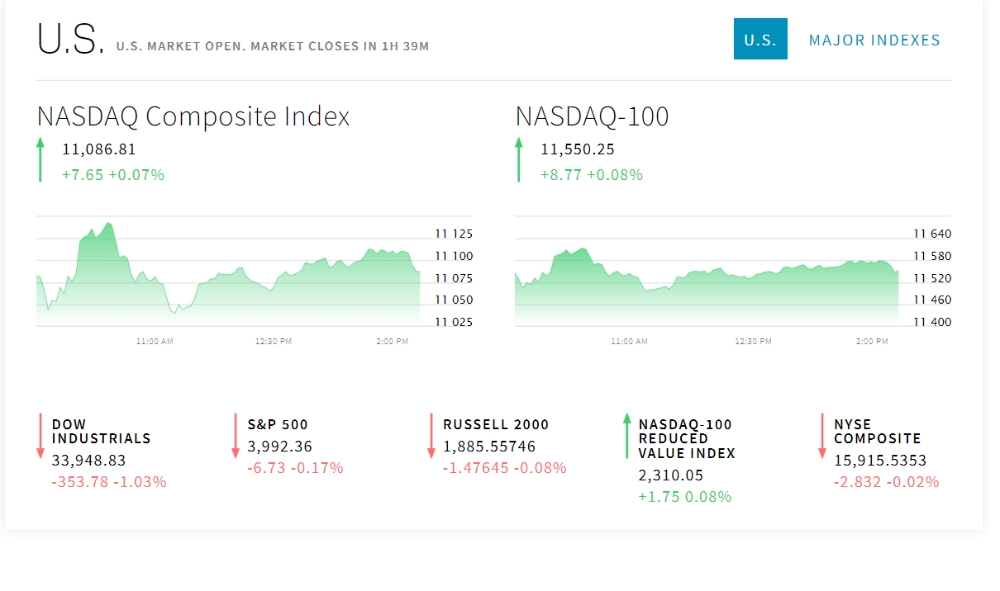Image resolution: width=1000 pixels, height=591 pixels.
Task: Open NASDAQ-100 Reduced Value Index details
Action: click(687, 439)
